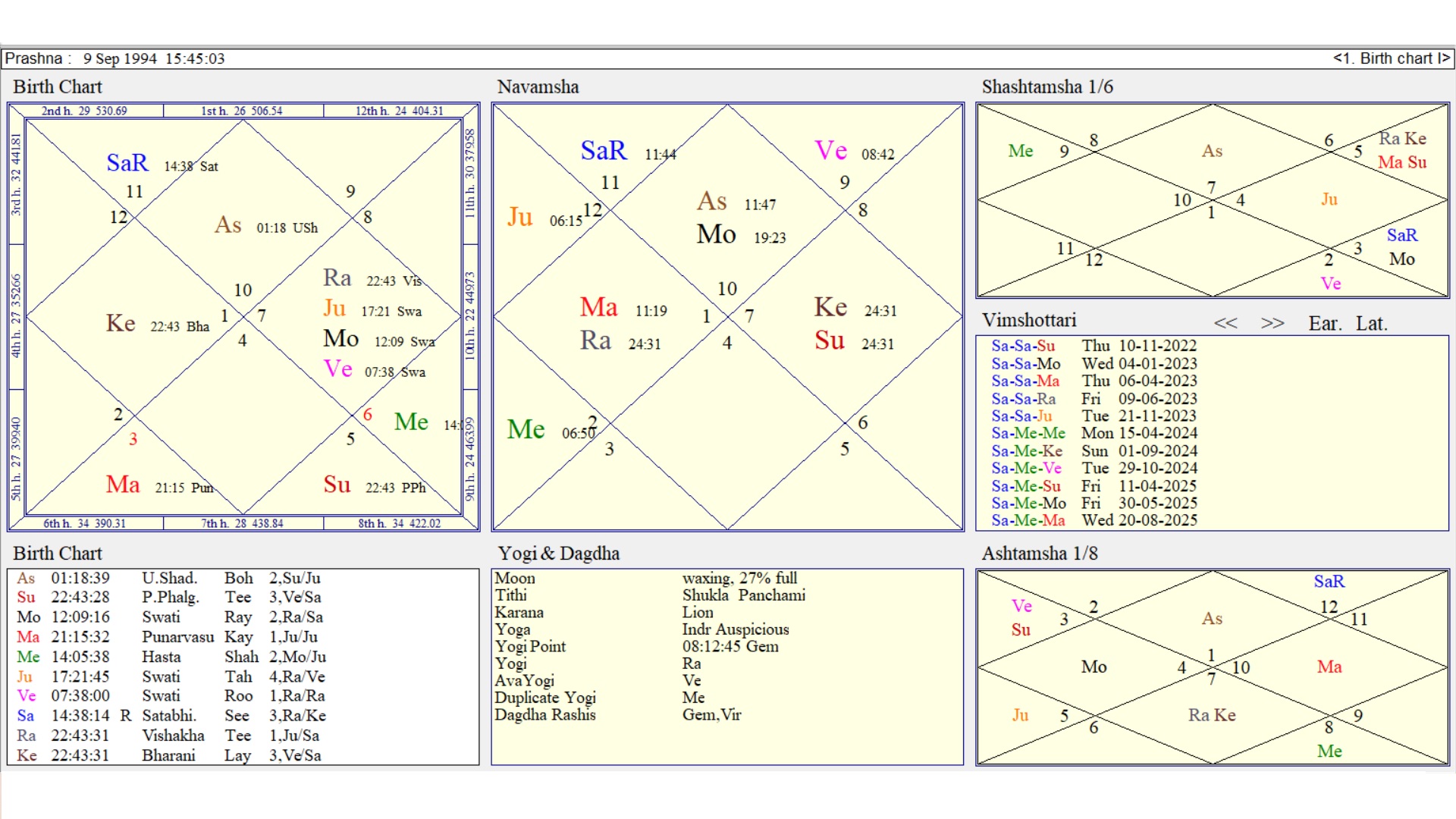The height and width of the screenshot is (819, 1456).
Task: Click the Moon waxing, 27% full row
Action: [646, 579]
